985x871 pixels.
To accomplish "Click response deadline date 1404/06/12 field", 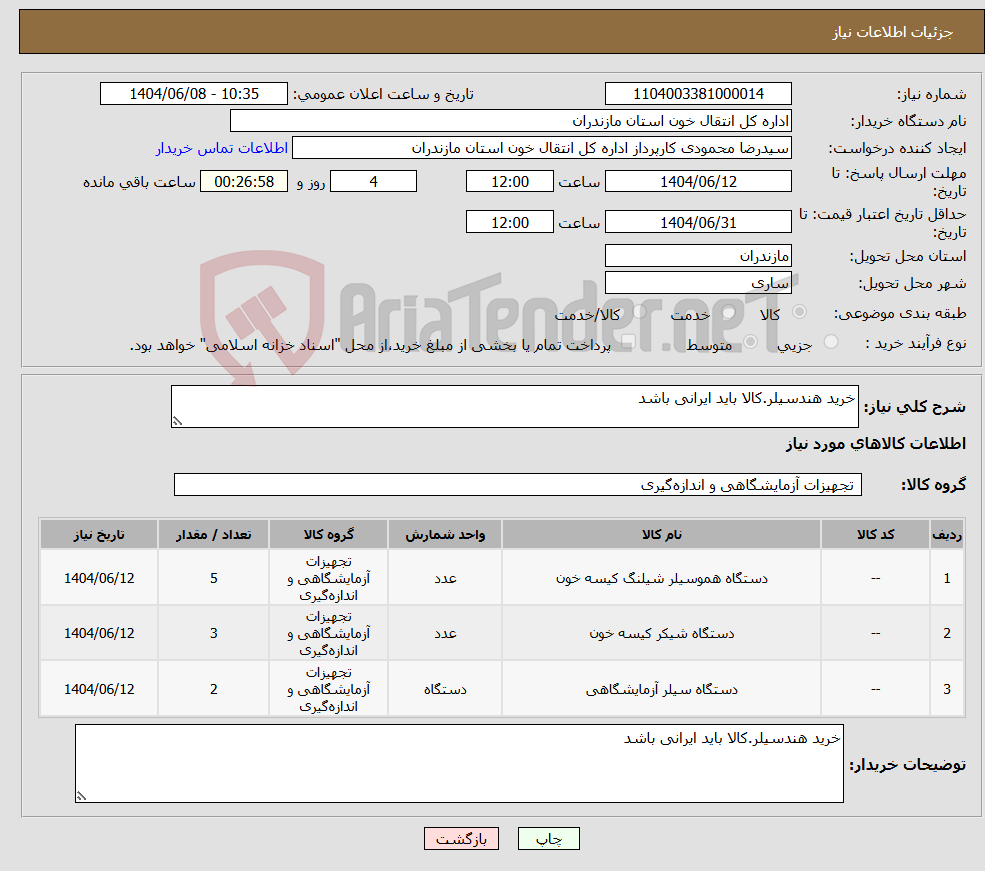I will (698, 181).
